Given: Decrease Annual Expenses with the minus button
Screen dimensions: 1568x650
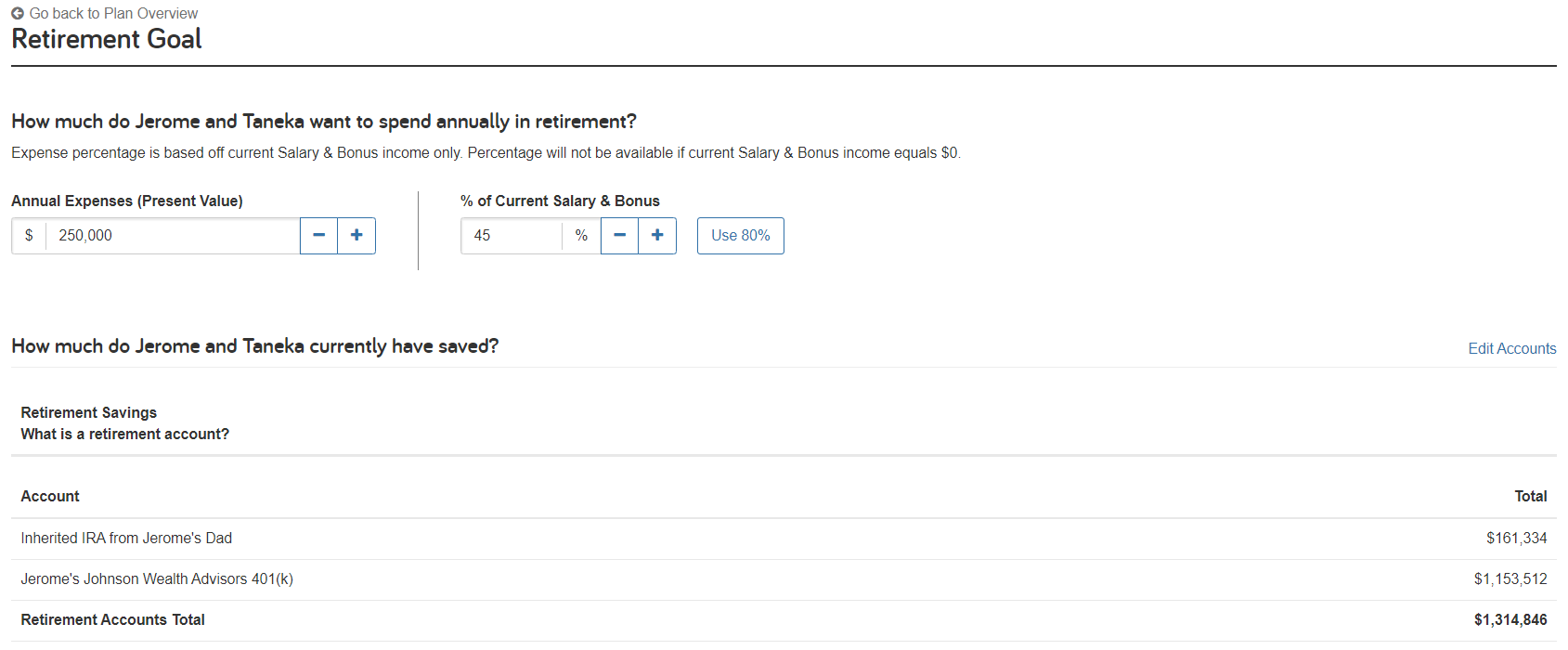Looking at the screenshot, I should point(318,236).
